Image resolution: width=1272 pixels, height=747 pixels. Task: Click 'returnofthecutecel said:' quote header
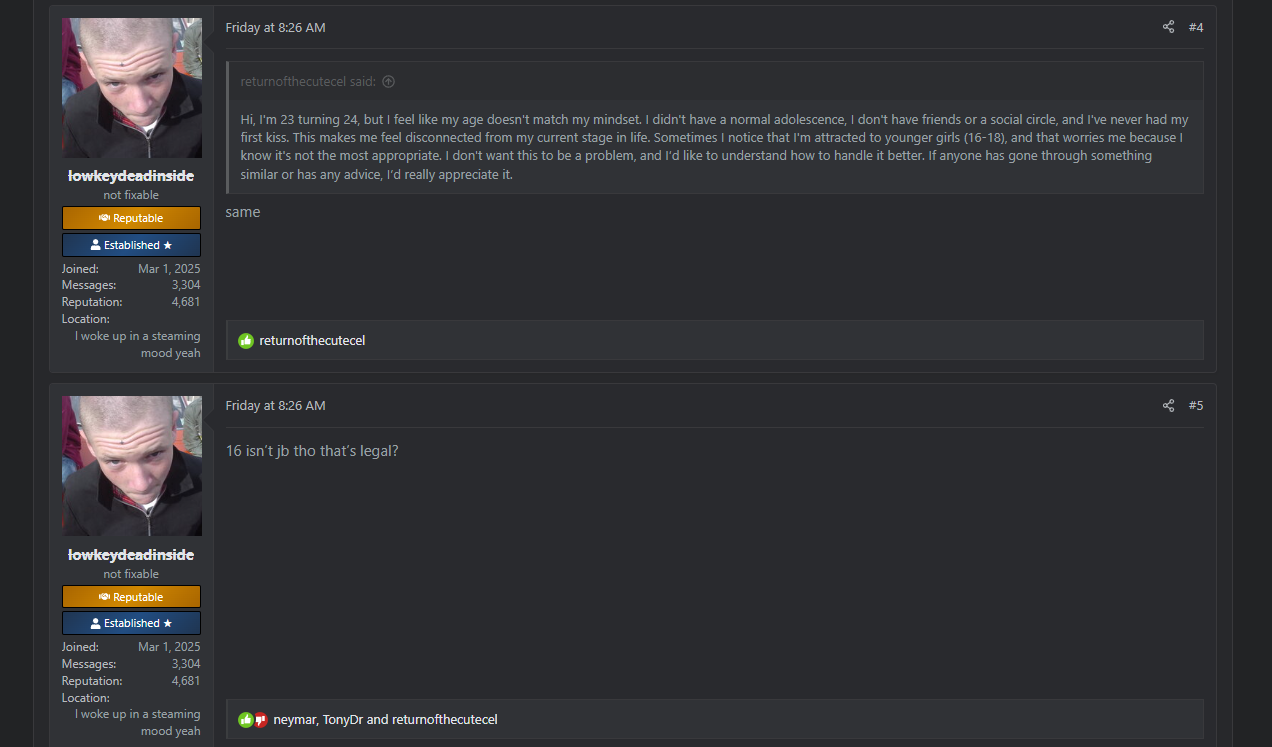pyautogui.click(x=309, y=82)
